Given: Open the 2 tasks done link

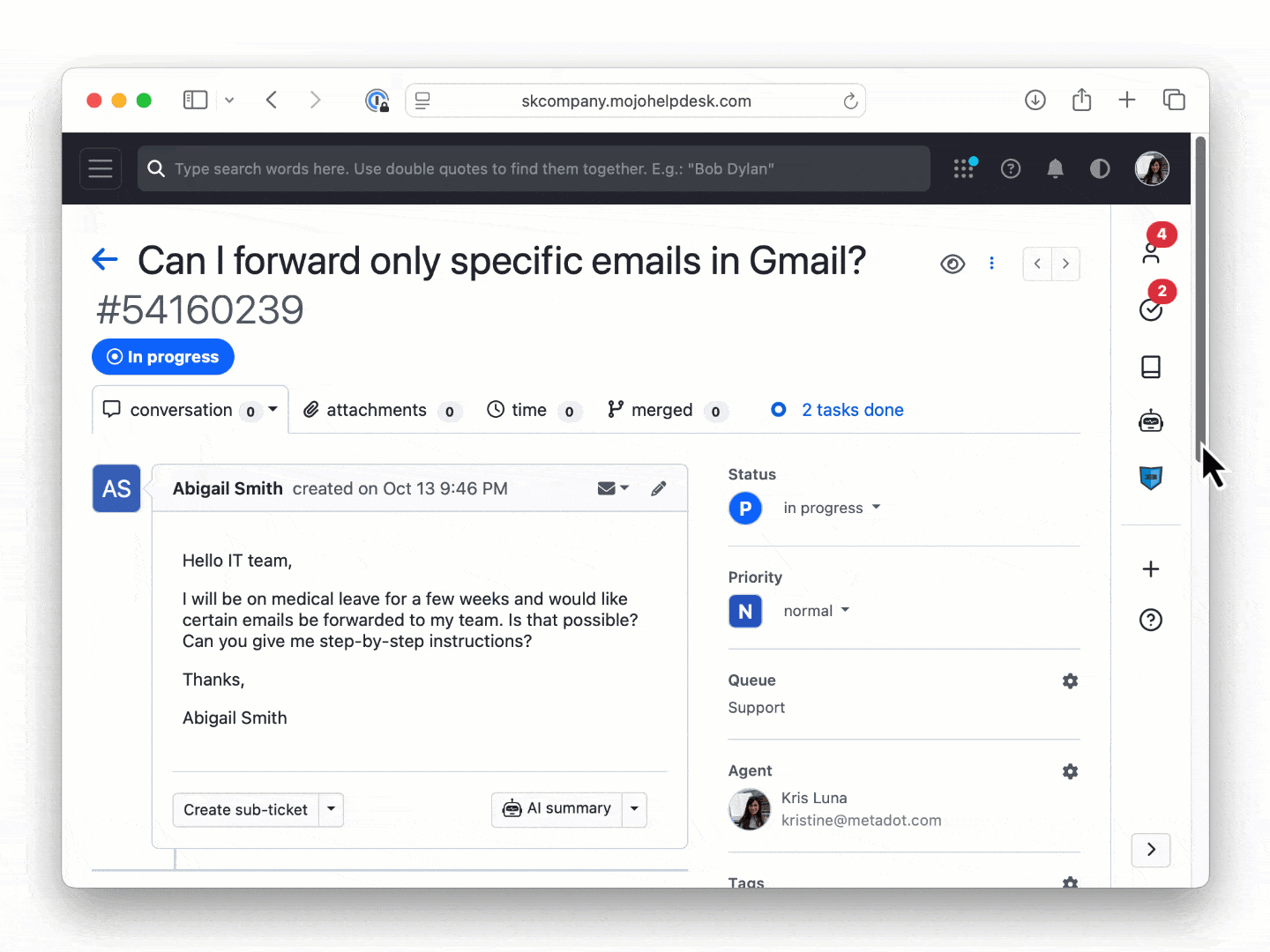Looking at the screenshot, I should click(852, 410).
